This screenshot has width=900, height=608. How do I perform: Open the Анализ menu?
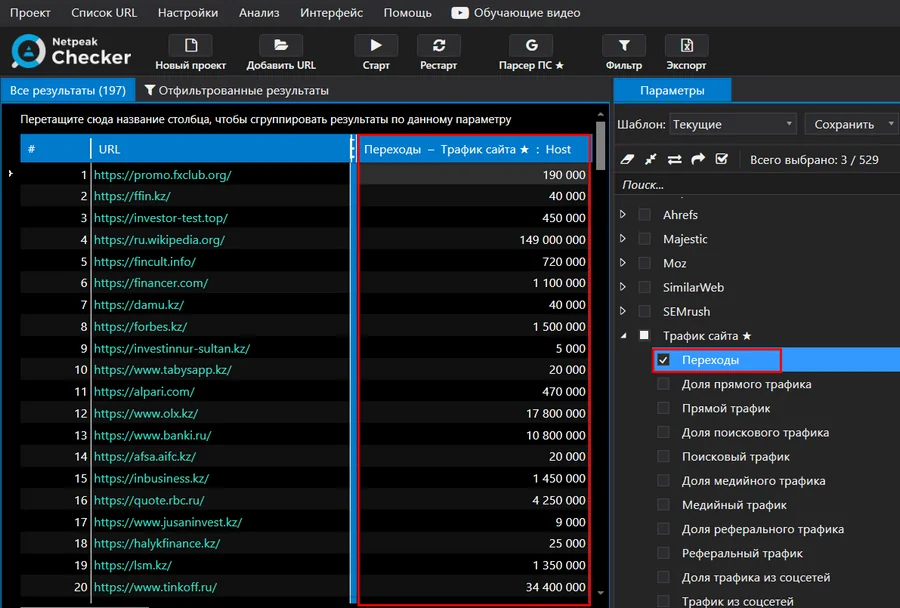click(259, 13)
